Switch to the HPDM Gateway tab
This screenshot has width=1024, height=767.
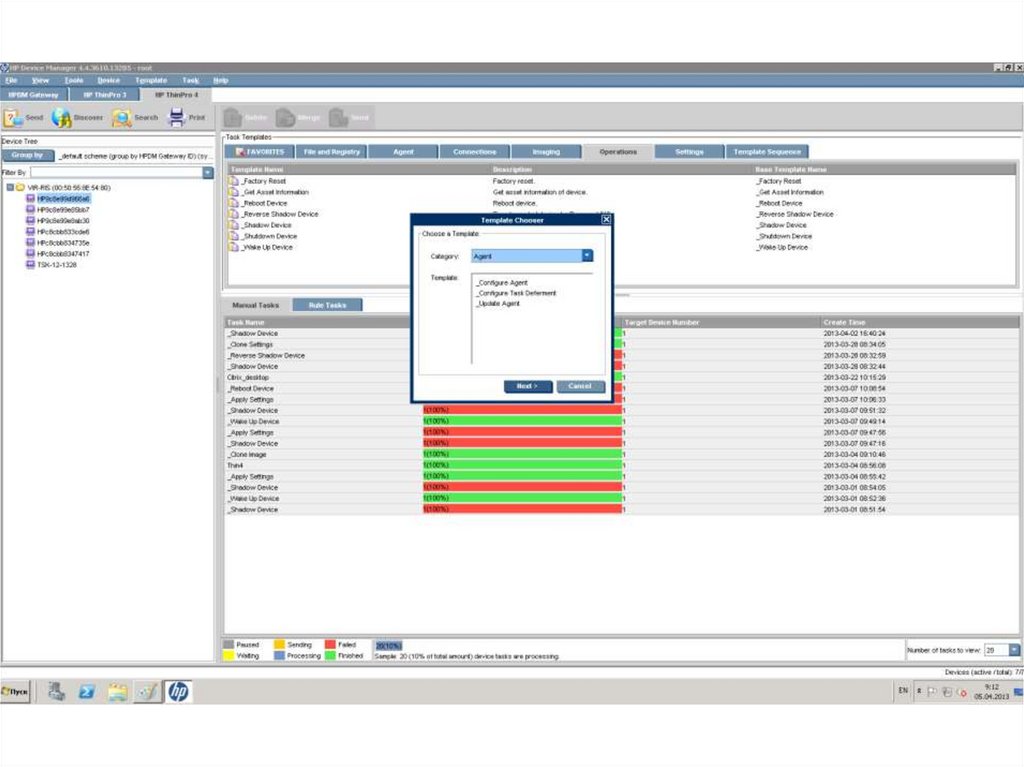(33, 95)
